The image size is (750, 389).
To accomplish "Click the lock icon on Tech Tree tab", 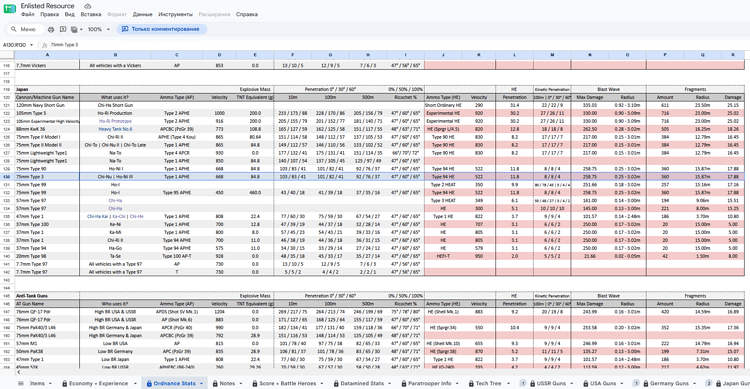I will pos(471,383).
